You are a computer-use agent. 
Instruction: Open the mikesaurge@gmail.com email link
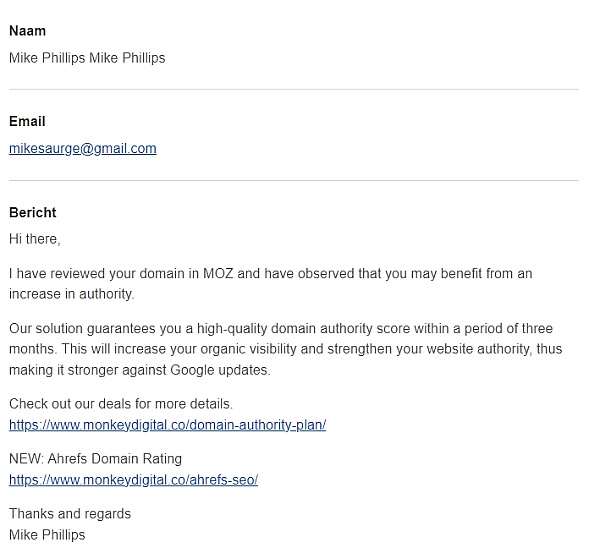(83, 148)
